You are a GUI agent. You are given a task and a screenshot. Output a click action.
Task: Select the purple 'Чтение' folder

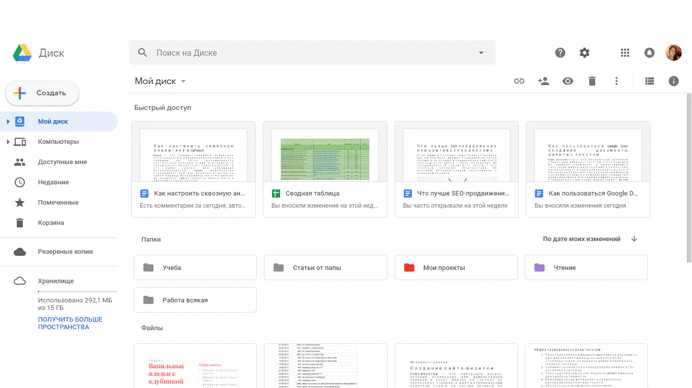click(x=586, y=267)
